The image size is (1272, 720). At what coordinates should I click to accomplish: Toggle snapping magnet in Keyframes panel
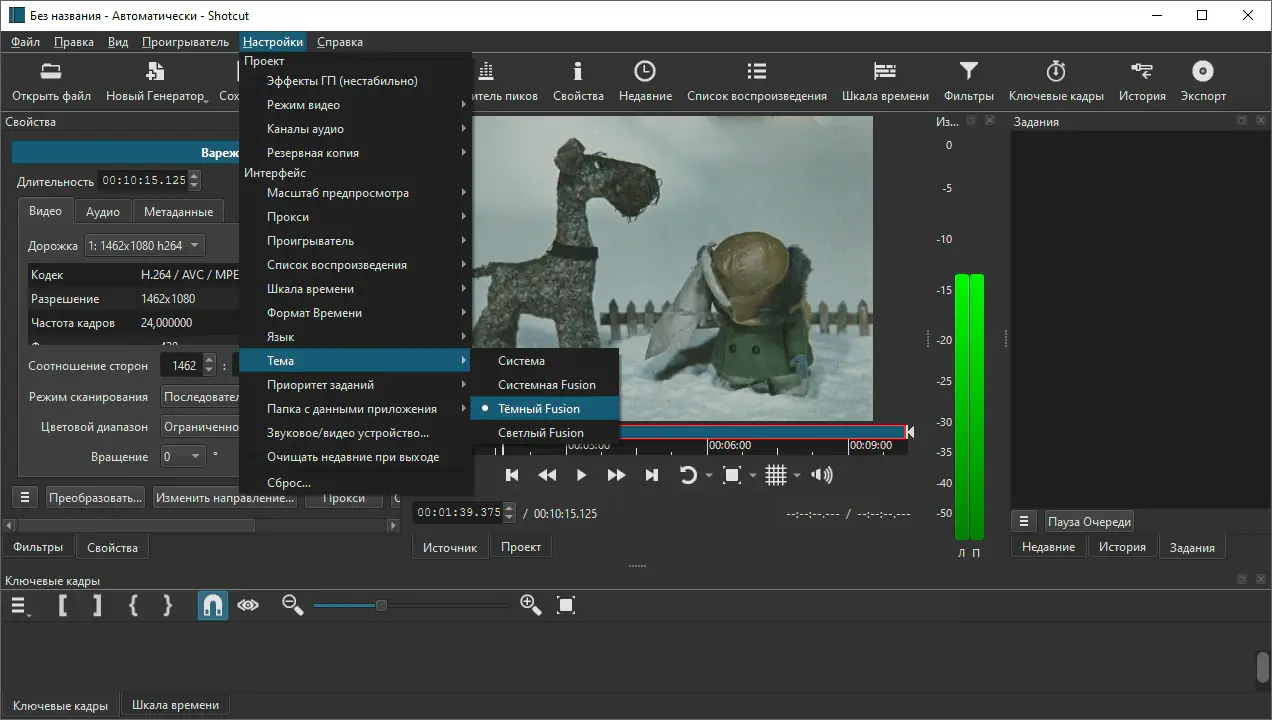pos(212,605)
